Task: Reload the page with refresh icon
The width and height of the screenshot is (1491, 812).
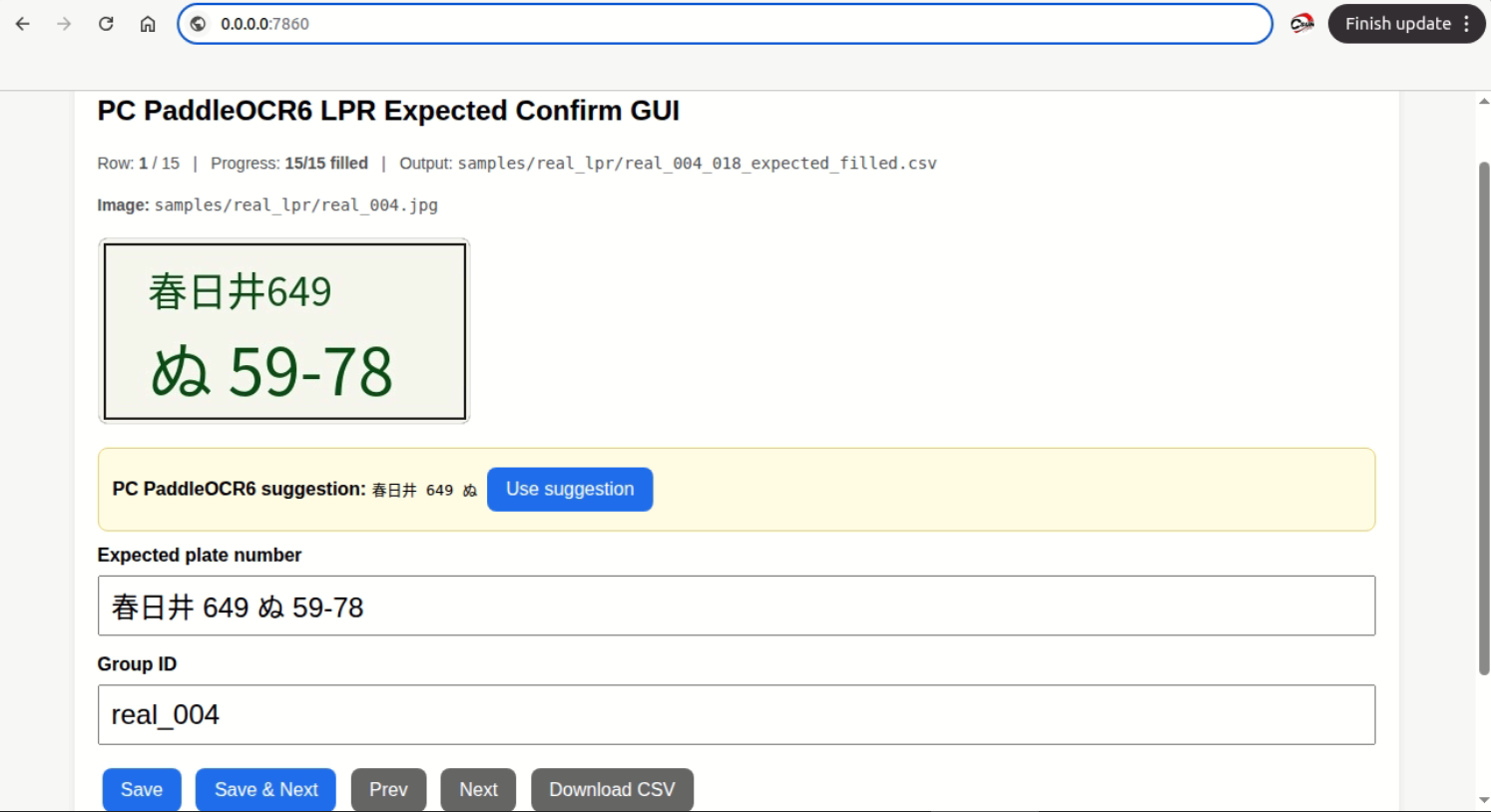Action: (106, 24)
